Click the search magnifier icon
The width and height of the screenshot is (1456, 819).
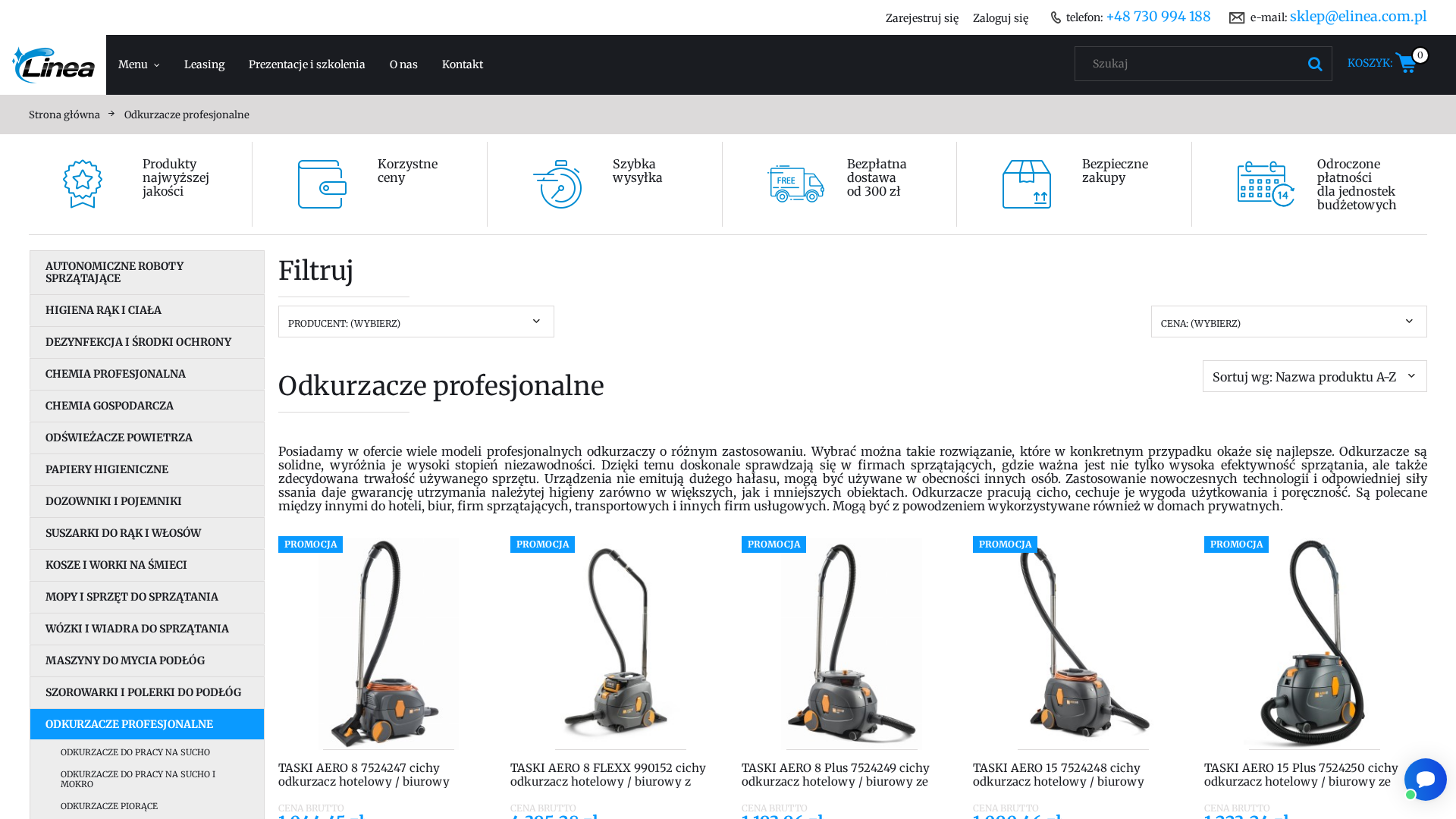tap(1315, 64)
